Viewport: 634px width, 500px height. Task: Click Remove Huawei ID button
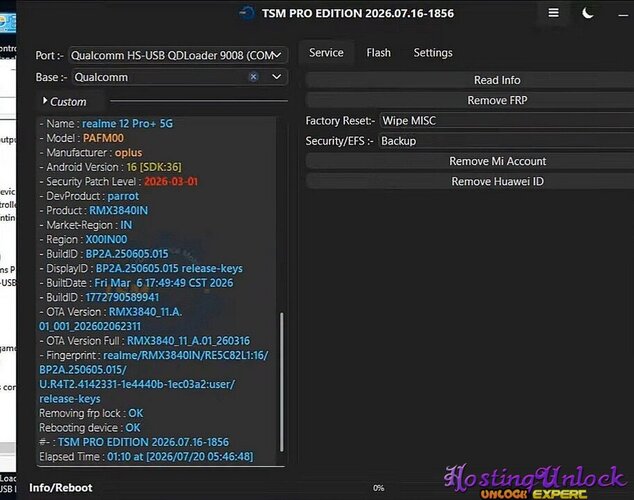tap(470, 181)
